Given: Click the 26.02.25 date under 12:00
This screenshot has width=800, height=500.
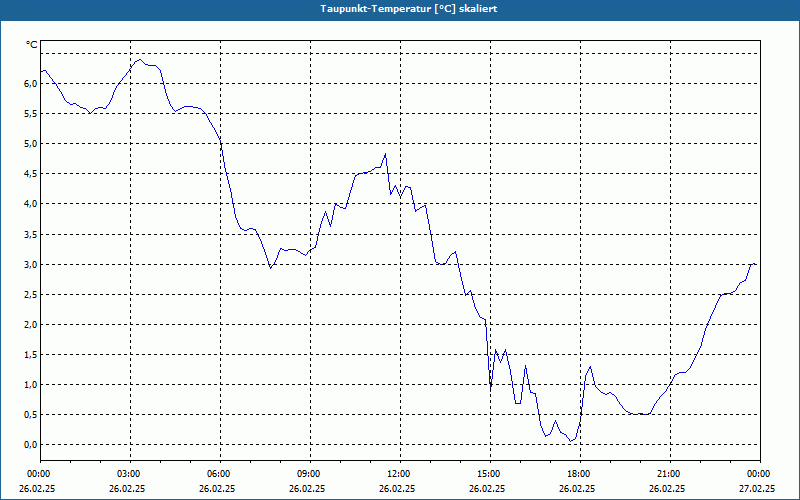Looking at the screenshot, I should click(397, 488).
